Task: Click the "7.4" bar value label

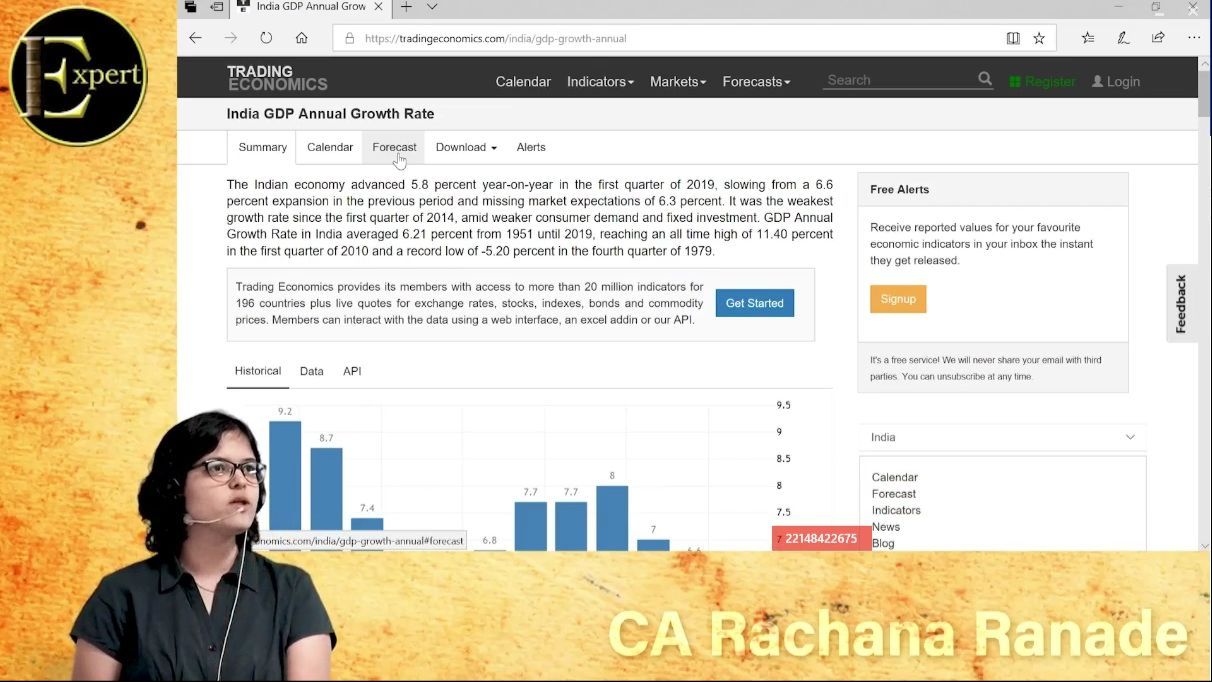Action: tap(367, 508)
